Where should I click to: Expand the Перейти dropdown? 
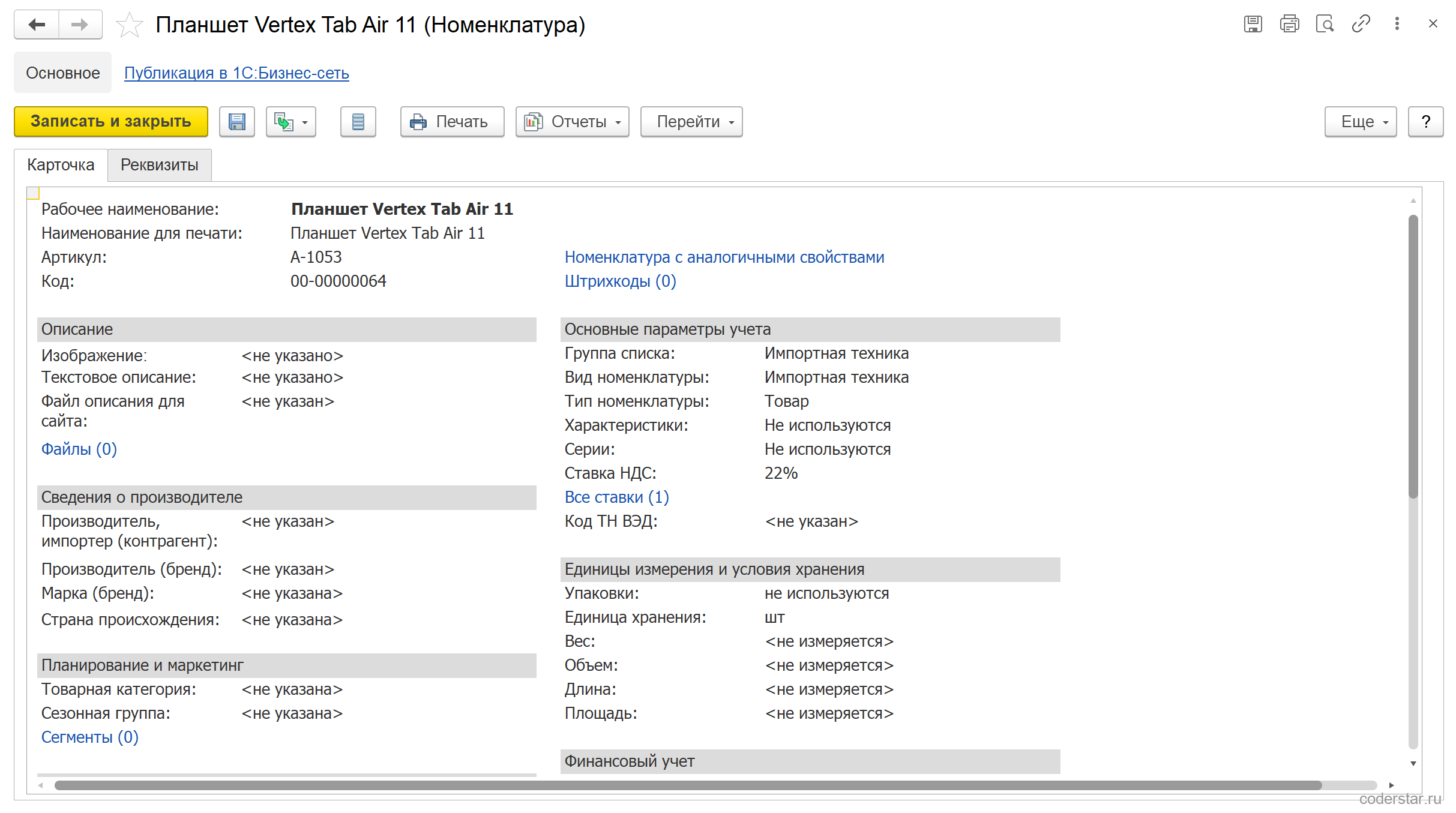click(691, 122)
